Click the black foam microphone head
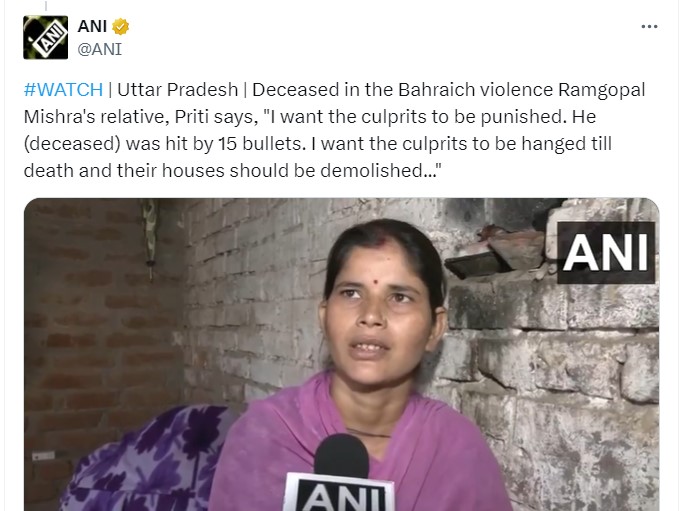The image size is (692, 511). tap(341, 455)
